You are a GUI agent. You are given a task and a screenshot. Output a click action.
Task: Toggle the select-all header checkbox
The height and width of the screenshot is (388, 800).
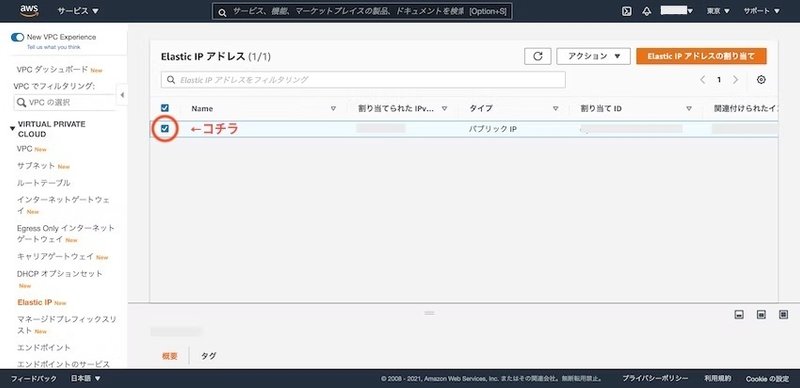pos(165,108)
